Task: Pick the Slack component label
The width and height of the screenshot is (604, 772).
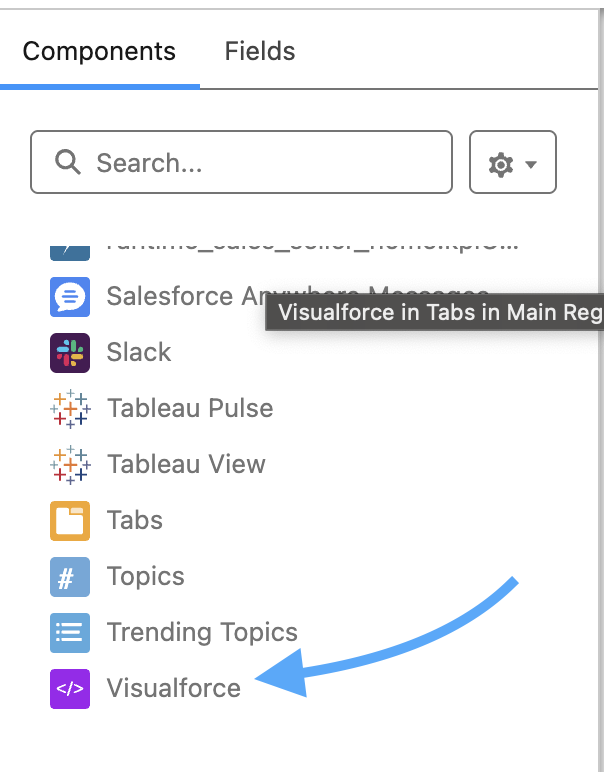Action: click(x=139, y=352)
